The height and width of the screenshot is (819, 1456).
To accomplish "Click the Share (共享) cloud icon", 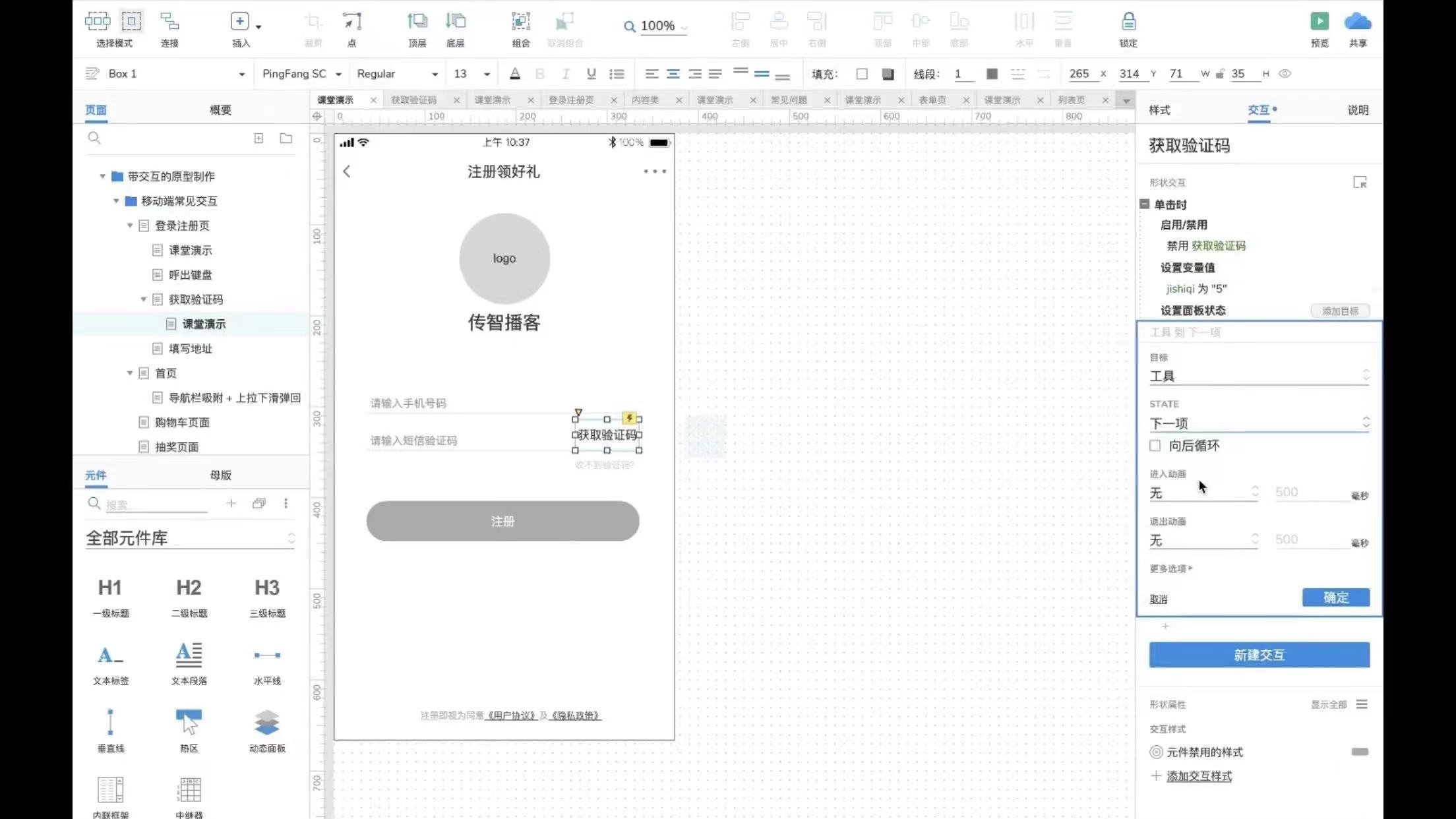I will point(1357,22).
